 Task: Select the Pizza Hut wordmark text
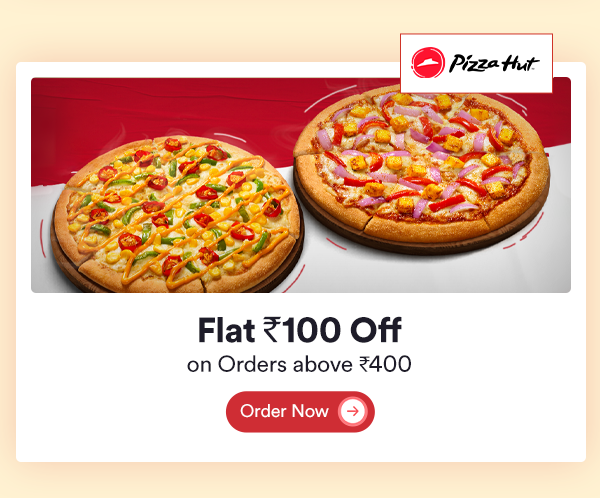494,64
